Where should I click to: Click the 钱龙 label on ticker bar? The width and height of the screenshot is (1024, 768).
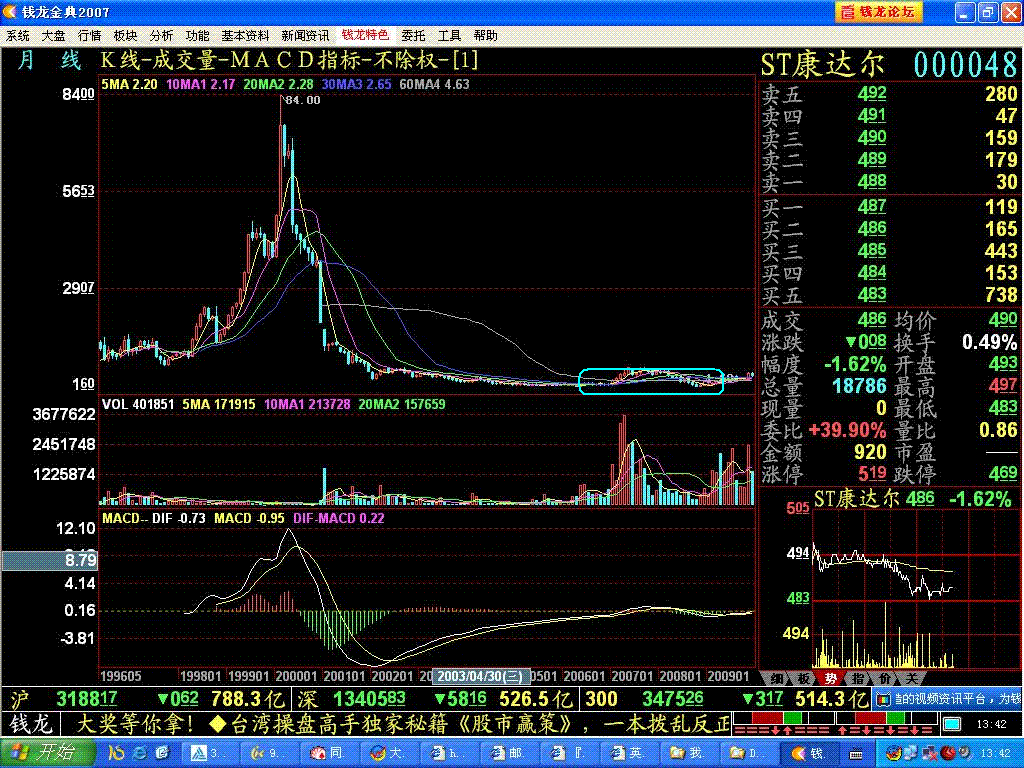pos(30,724)
